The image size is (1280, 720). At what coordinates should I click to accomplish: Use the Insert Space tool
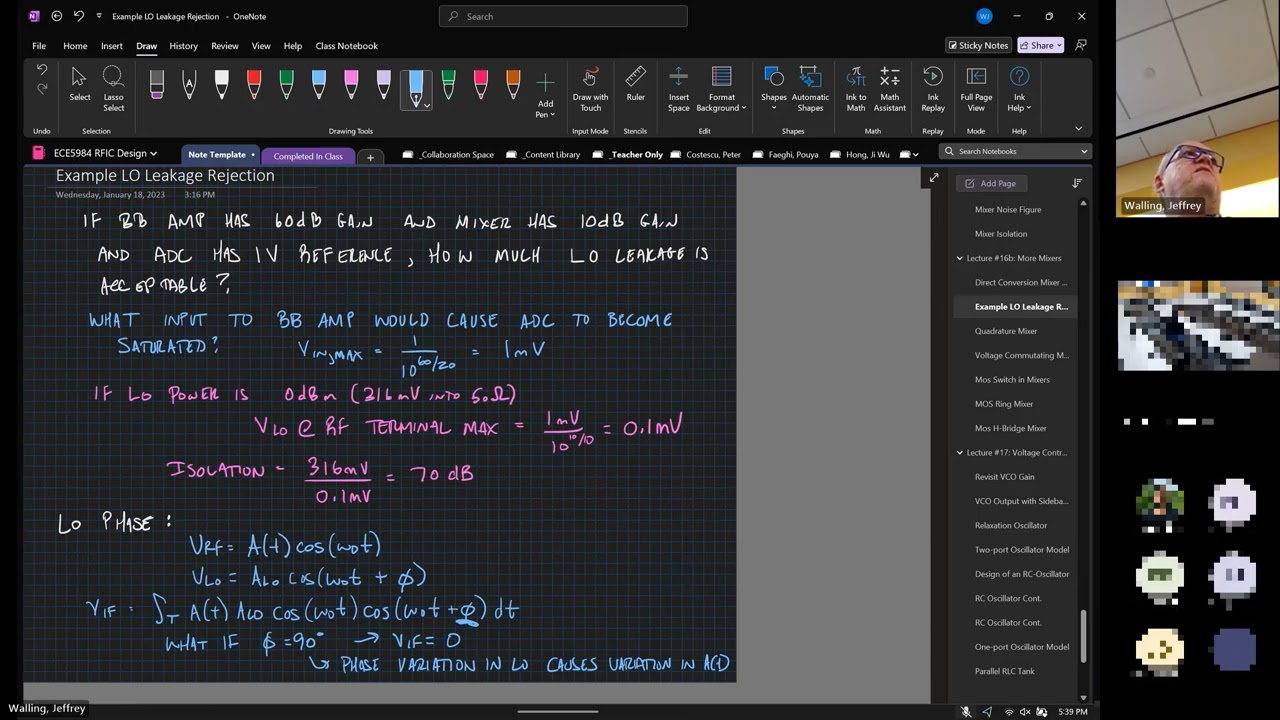[678, 89]
